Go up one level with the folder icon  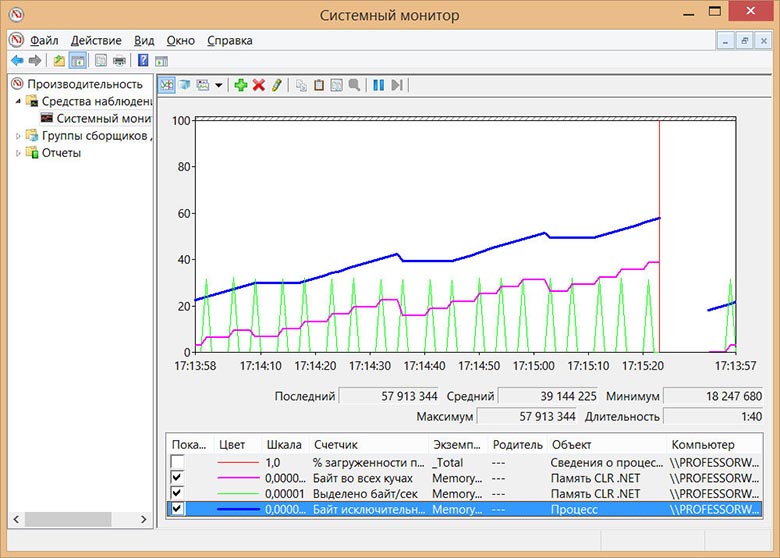click(x=59, y=61)
